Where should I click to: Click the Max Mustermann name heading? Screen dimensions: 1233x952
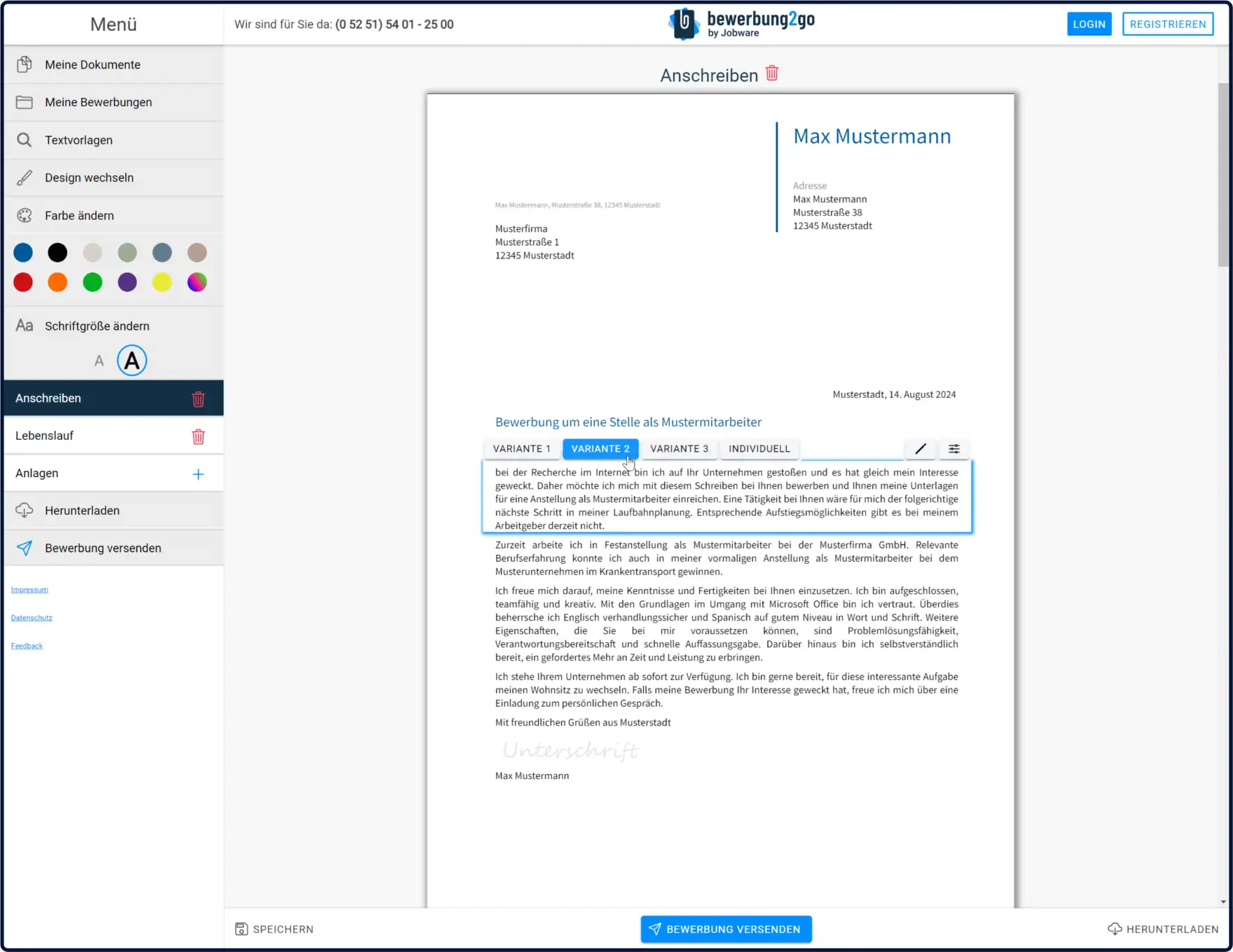pyautogui.click(x=872, y=136)
